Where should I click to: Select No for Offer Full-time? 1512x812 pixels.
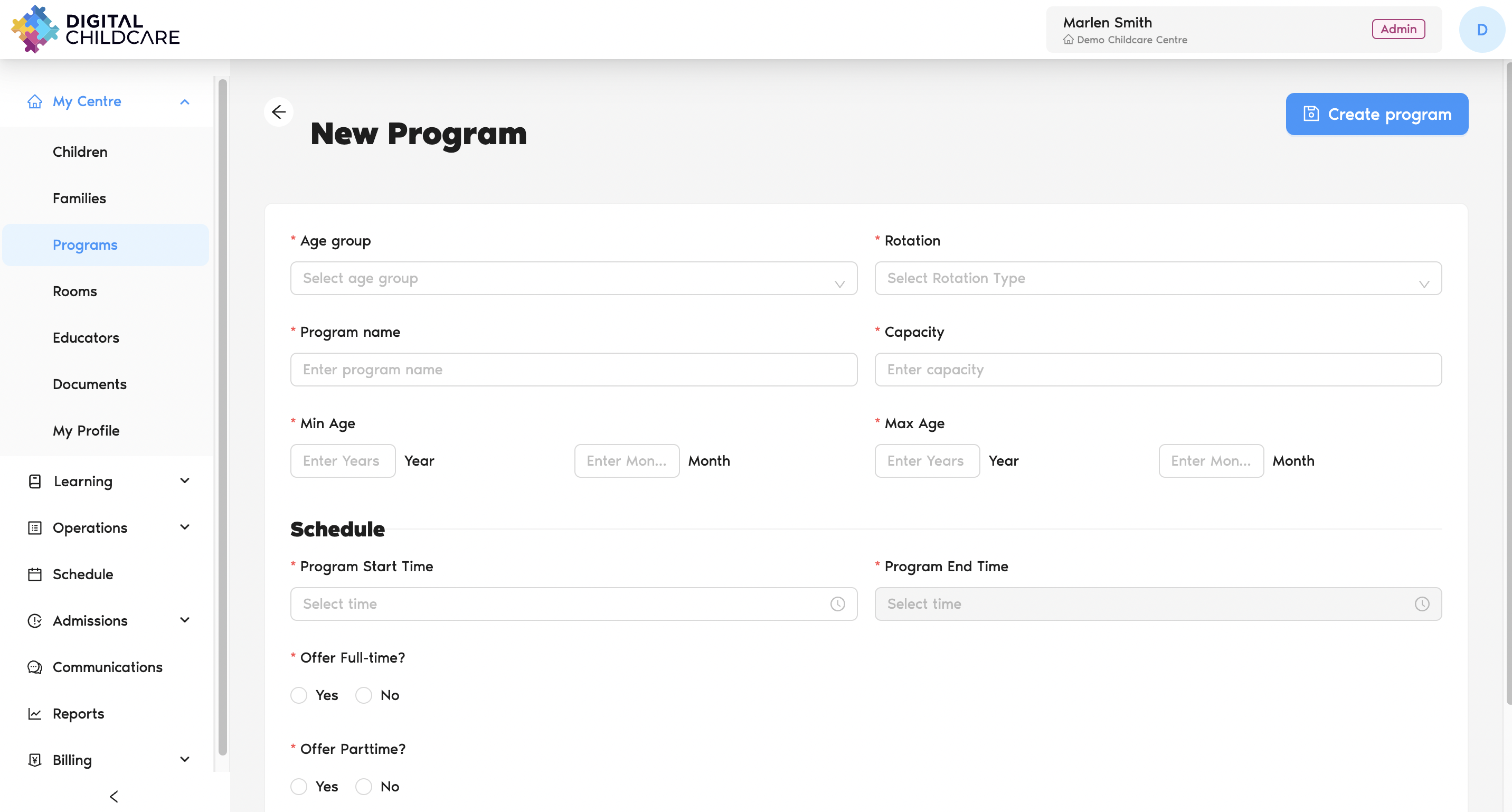[x=364, y=695]
